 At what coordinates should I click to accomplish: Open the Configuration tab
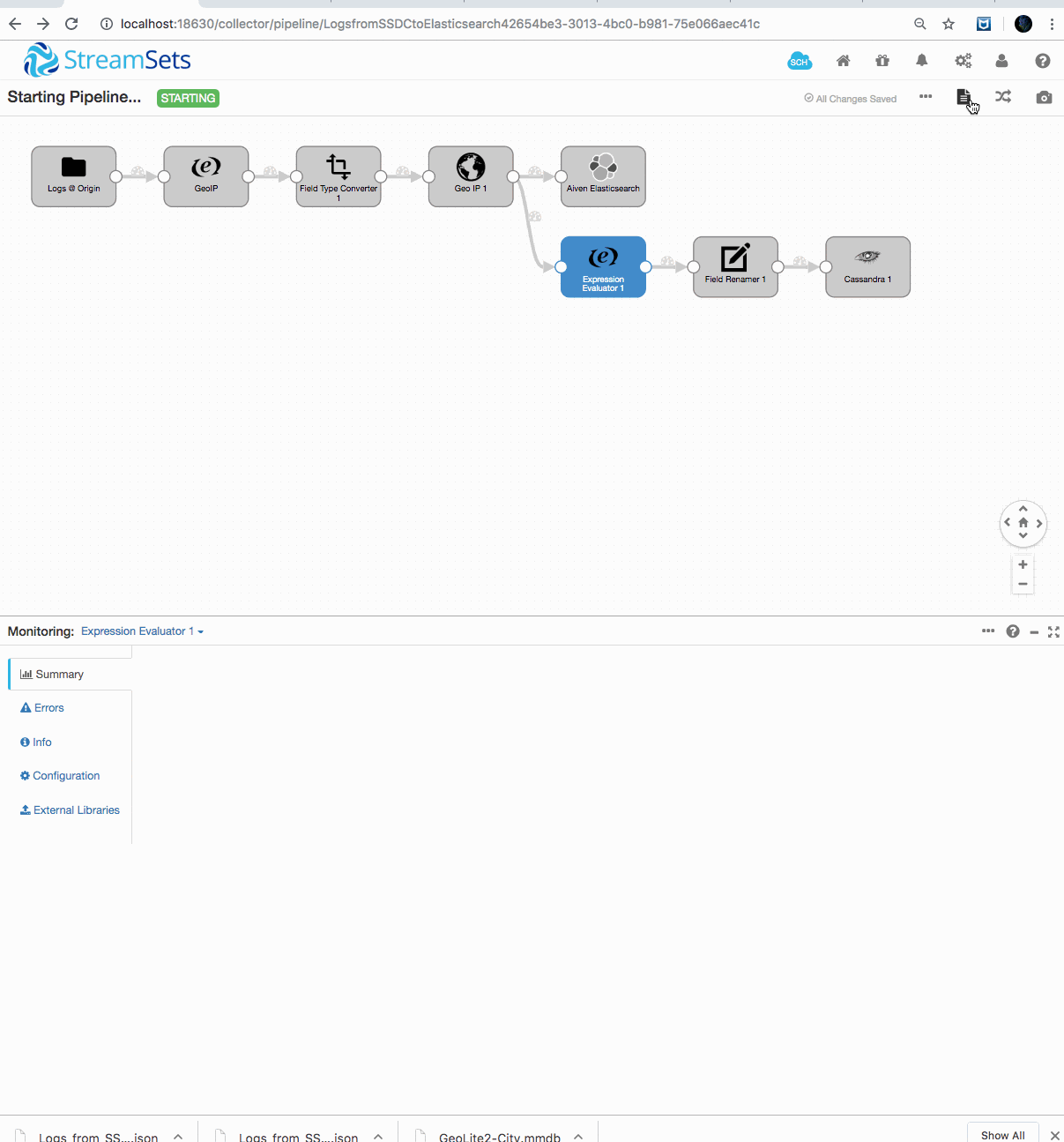click(x=65, y=775)
